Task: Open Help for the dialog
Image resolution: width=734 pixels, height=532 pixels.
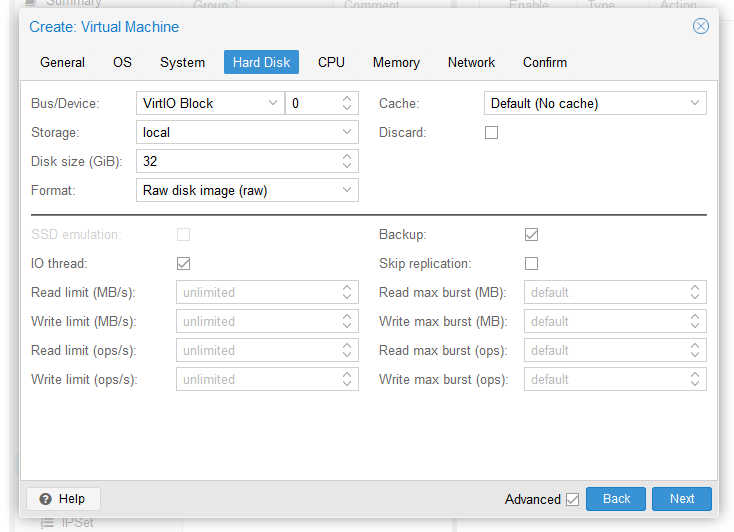Action: pyautogui.click(x=63, y=499)
